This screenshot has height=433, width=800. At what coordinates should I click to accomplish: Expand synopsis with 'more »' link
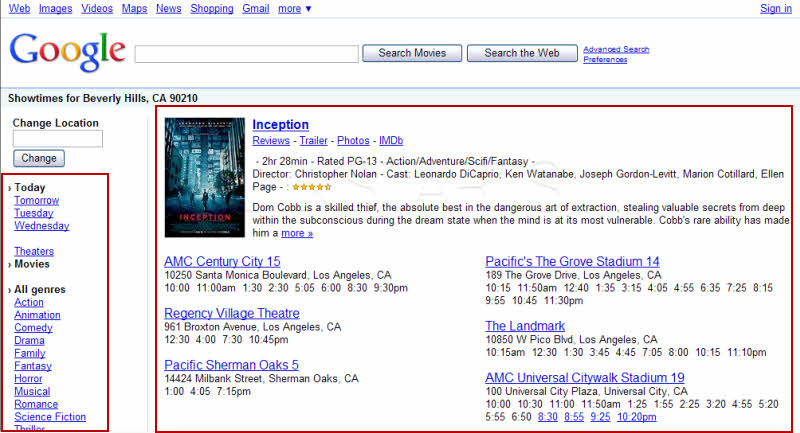[297, 233]
